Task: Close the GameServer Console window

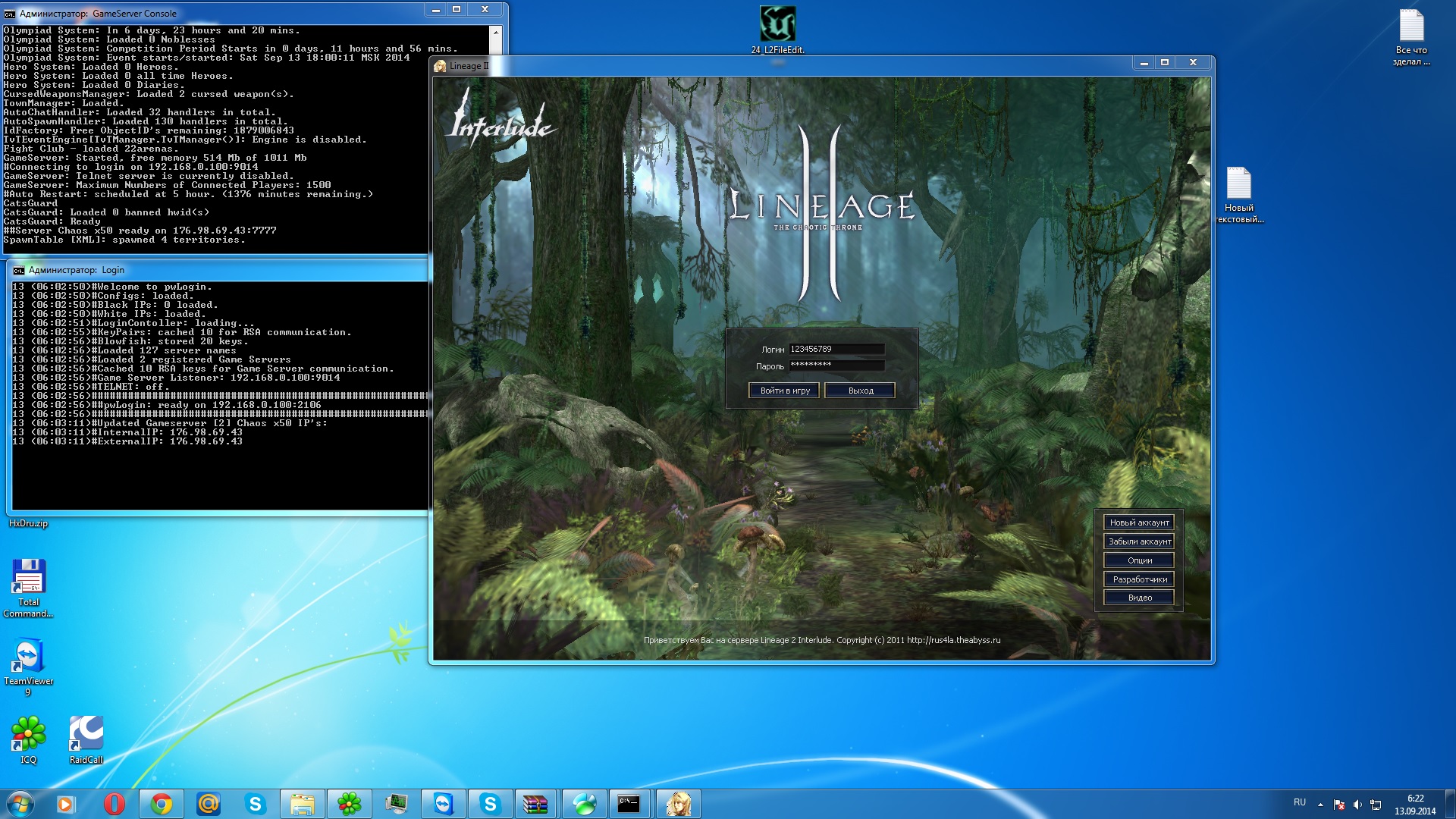Action: [x=485, y=10]
